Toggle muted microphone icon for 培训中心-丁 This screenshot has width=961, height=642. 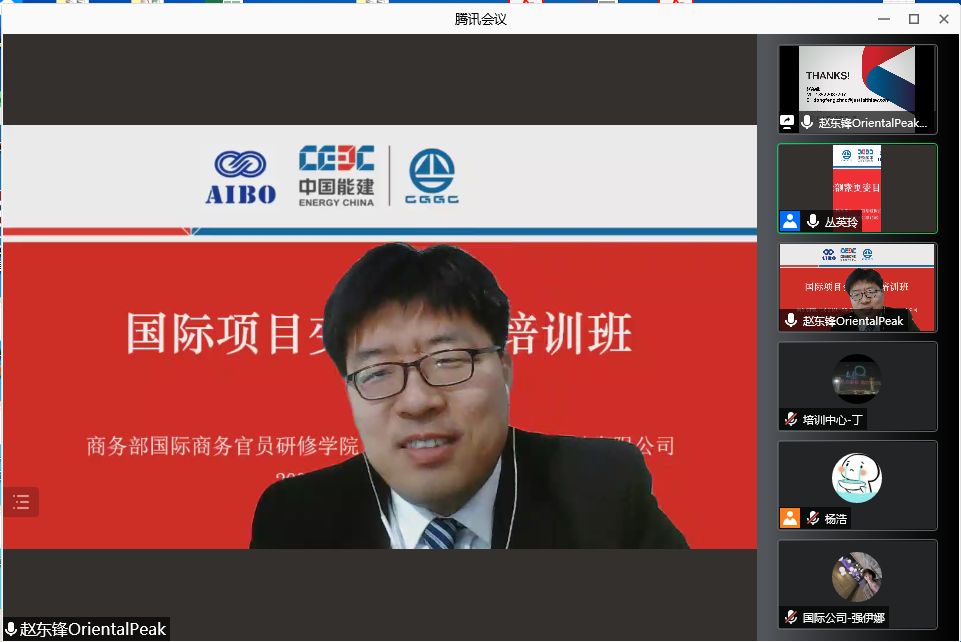[x=791, y=420]
